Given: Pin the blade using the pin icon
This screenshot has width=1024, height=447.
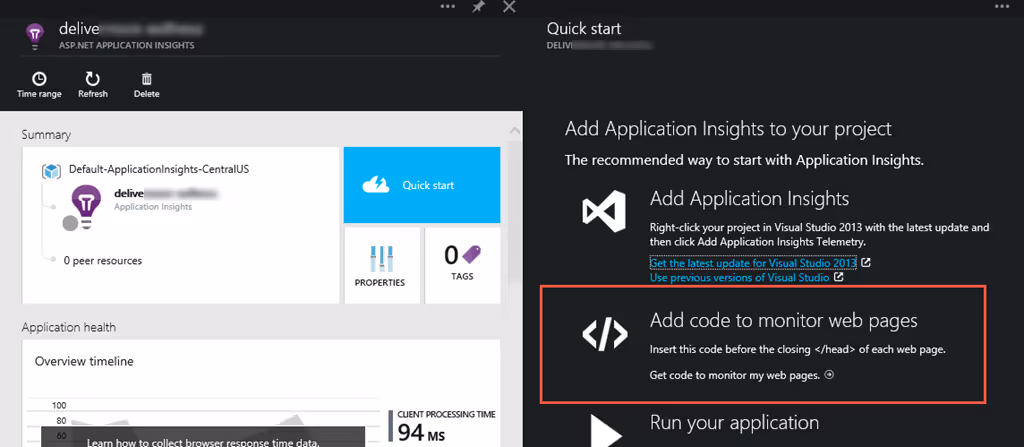Looking at the screenshot, I should pos(479,7).
